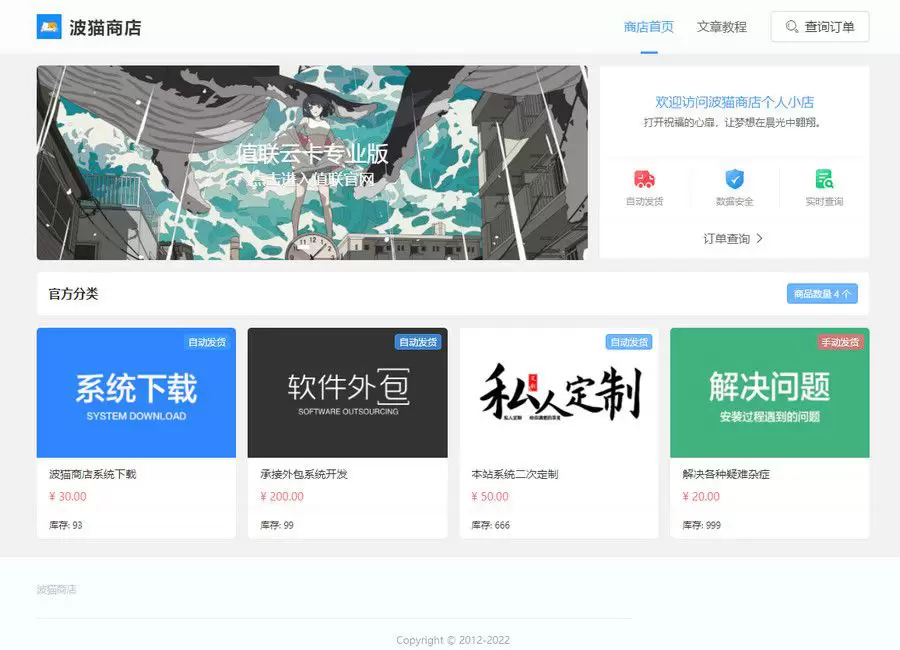Screen dimensions: 900x650
Task: Click 自动发货 tag on 系统下载 card
Action: click(x=207, y=342)
